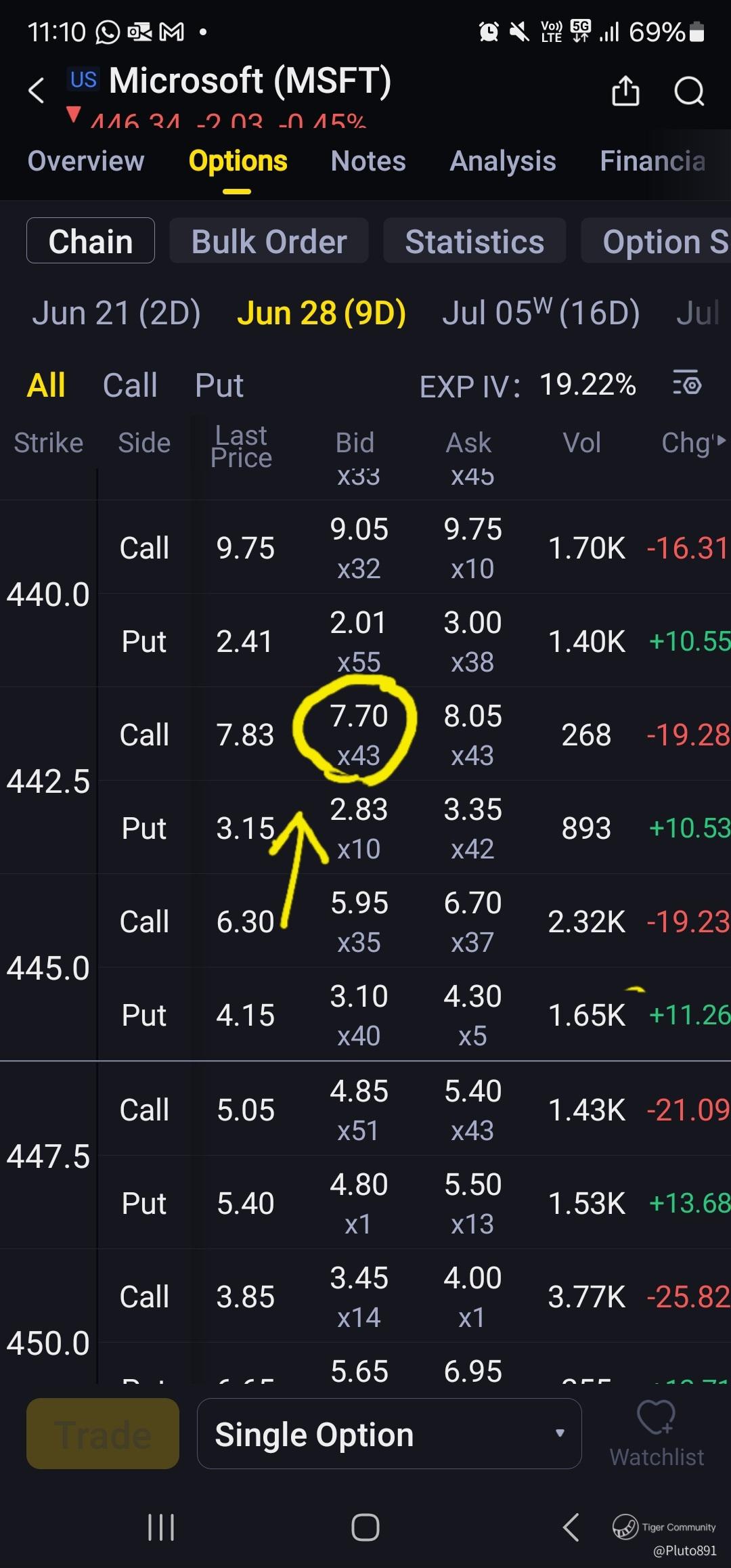731x1568 pixels.
Task: Switch to the Analysis tab
Action: tap(503, 161)
